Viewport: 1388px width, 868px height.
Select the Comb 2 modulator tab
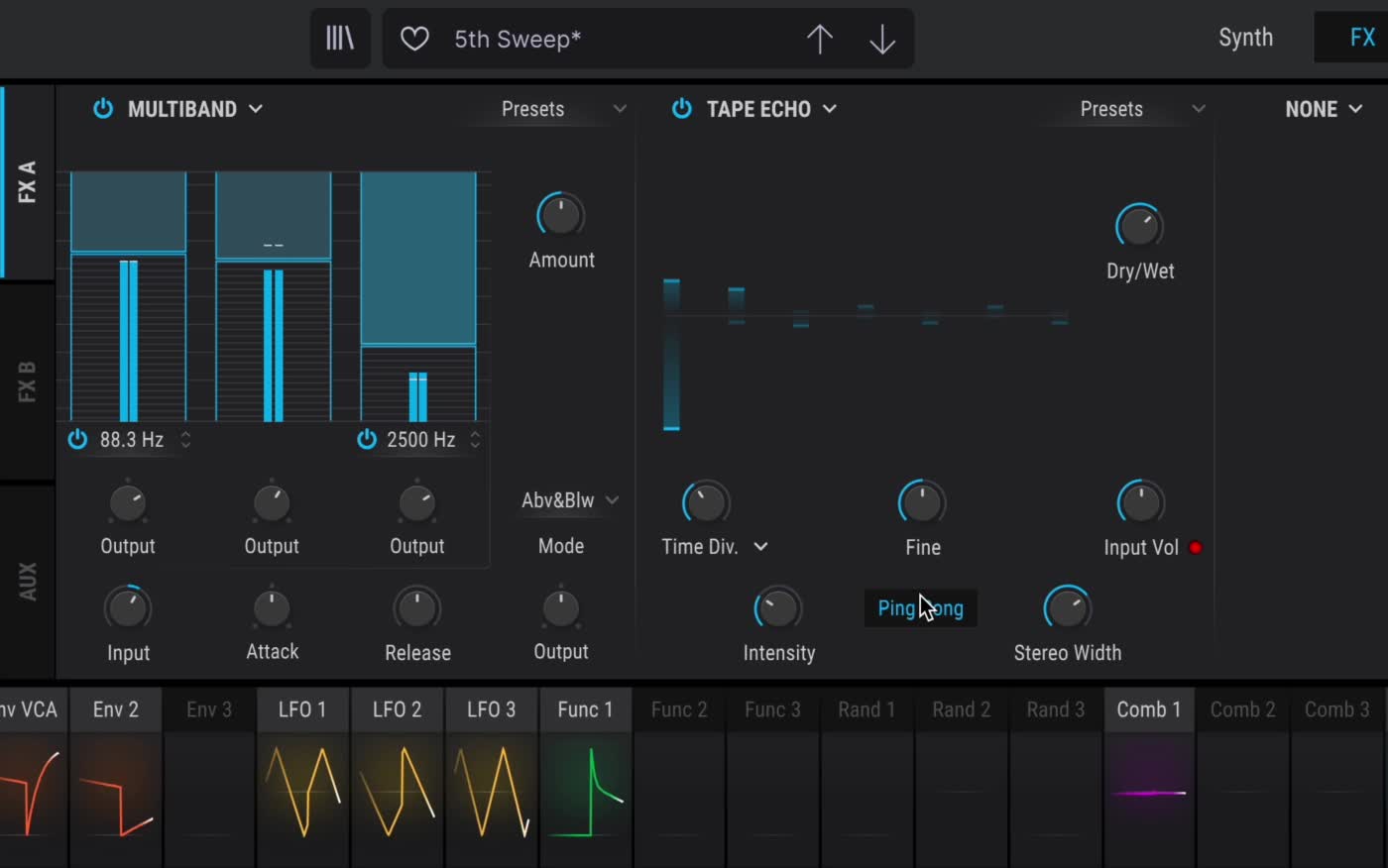1243,709
